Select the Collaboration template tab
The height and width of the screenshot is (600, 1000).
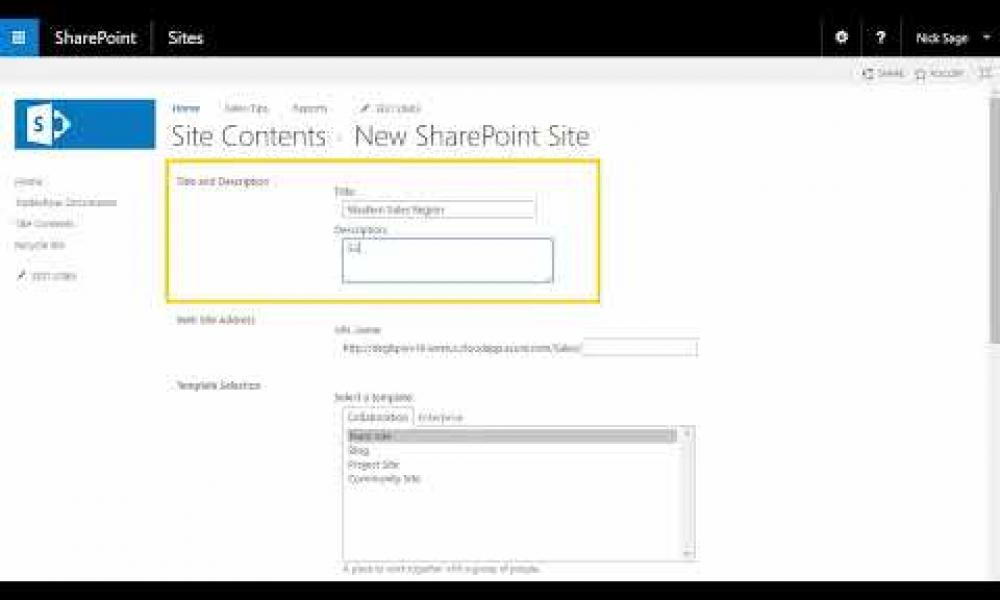[x=378, y=417]
